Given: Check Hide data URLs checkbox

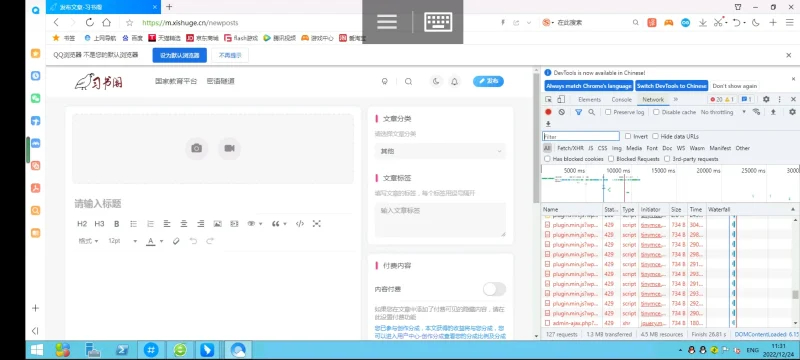Looking at the screenshot, I should tap(656, 137).
